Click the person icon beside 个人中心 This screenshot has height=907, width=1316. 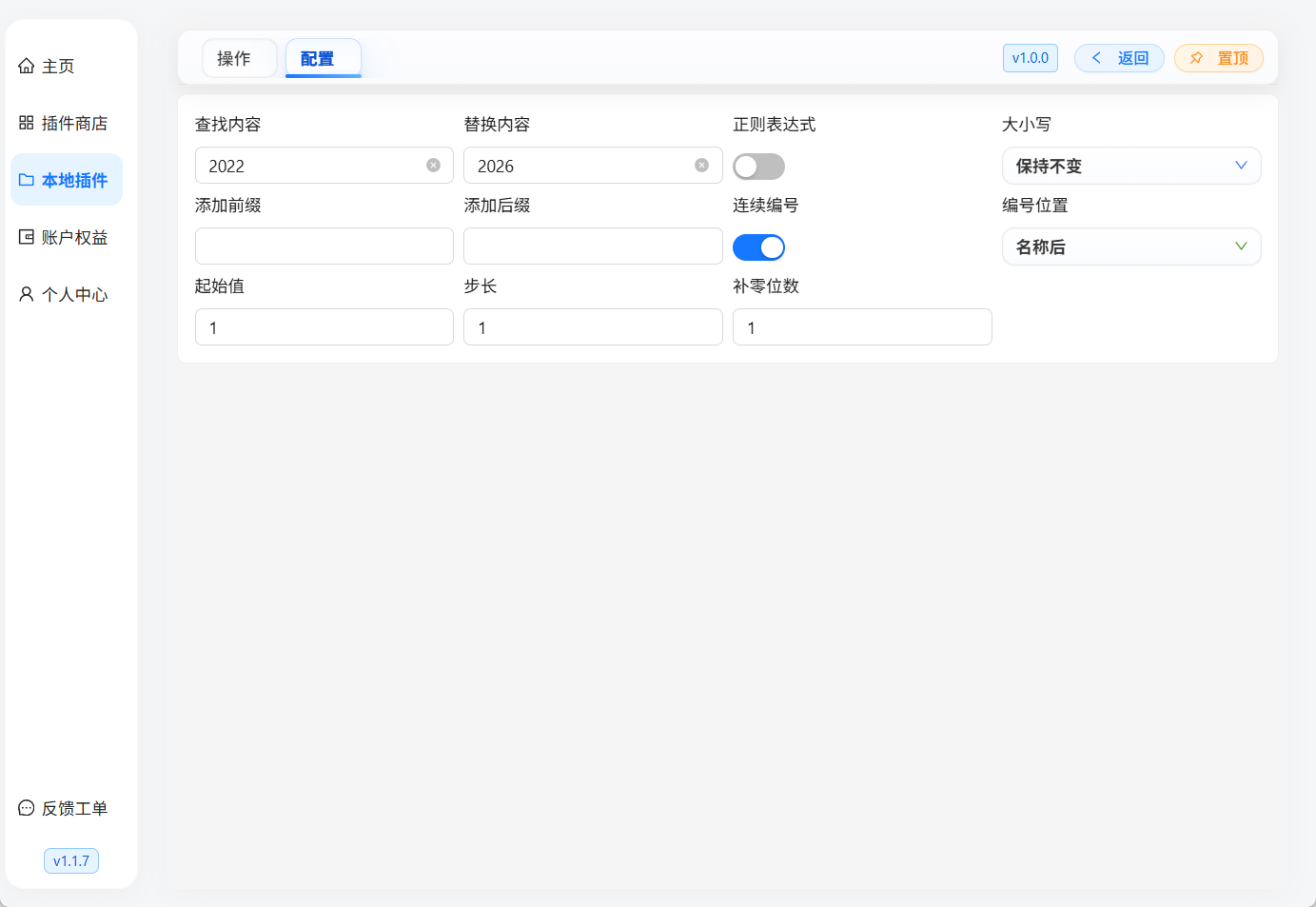click(27, 294)
